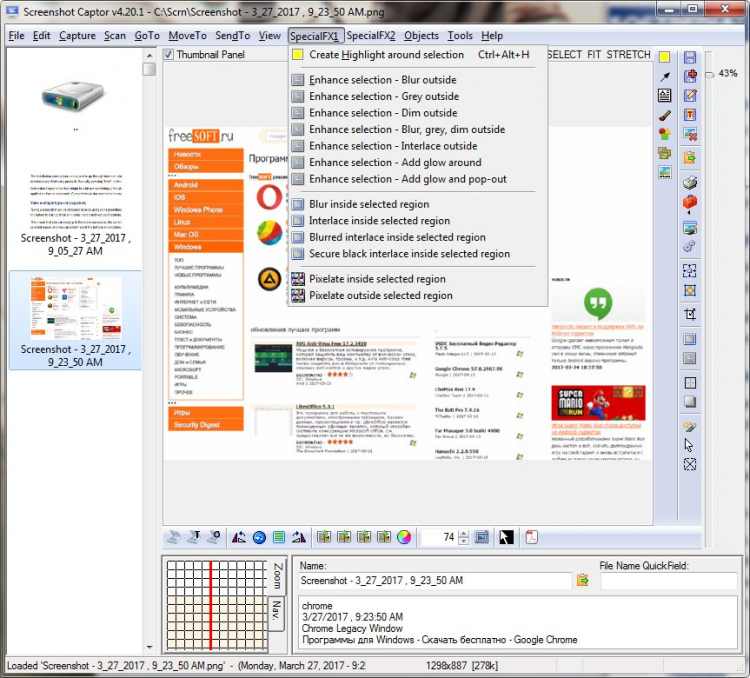Open the red toolbox icon
The height and width of the screenshot is (678, 750).
690,202
